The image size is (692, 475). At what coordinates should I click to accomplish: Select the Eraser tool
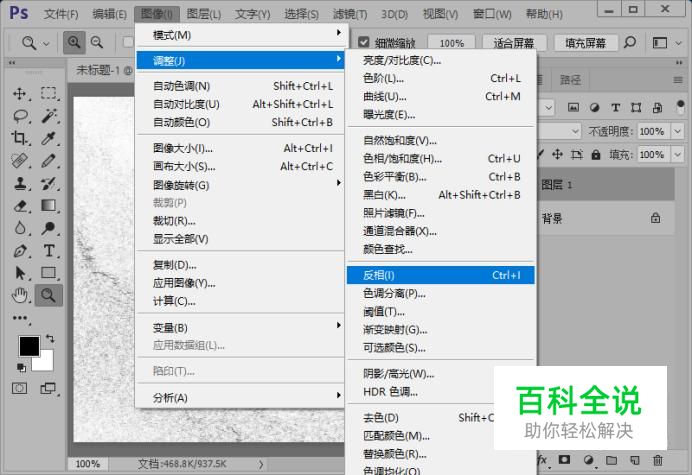(19, 206)
